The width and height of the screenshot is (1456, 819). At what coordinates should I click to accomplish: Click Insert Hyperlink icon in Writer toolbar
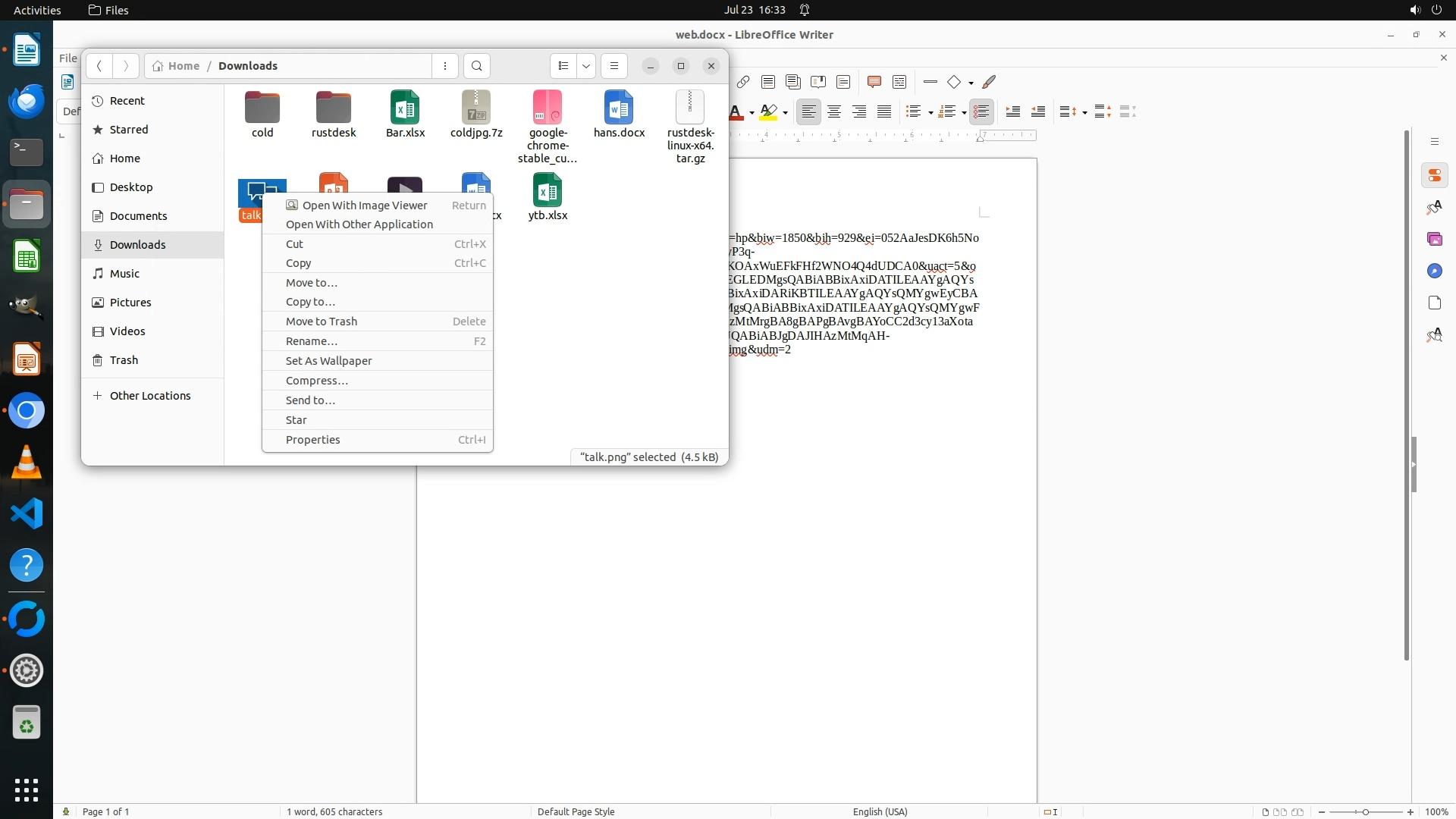coord(743,82)
